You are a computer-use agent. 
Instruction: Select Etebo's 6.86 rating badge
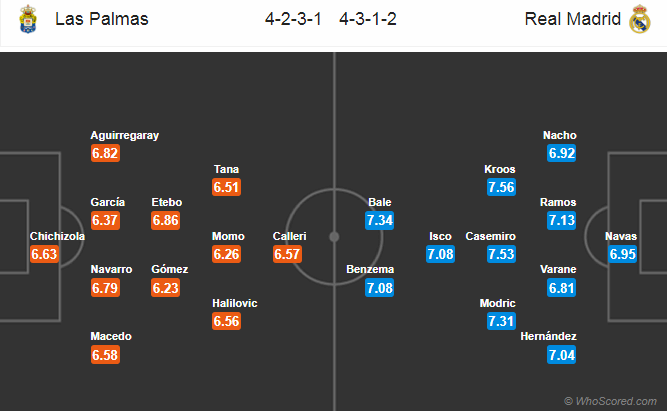click(x=166, y=220)
